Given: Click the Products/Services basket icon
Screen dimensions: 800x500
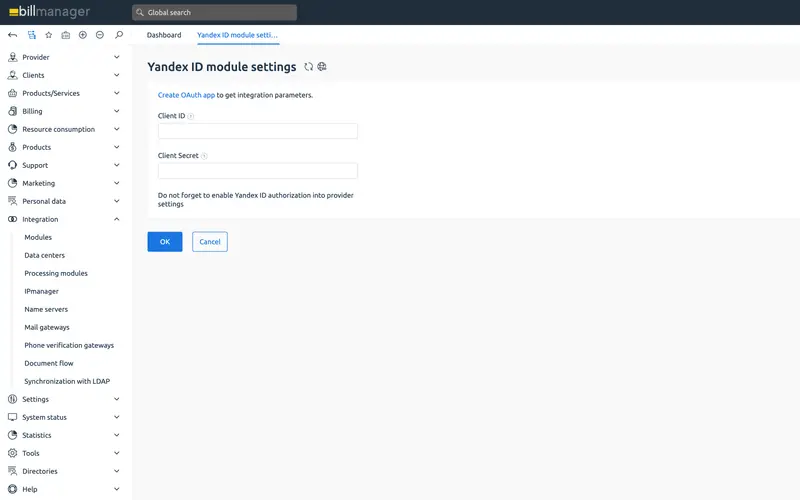Looking at the screenshot, I should (x=13, y=93).
